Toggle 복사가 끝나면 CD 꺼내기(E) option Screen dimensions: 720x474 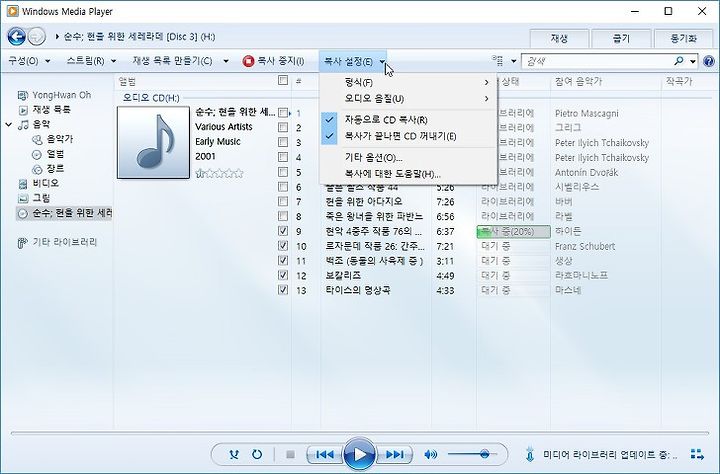[x=409, y=136]
